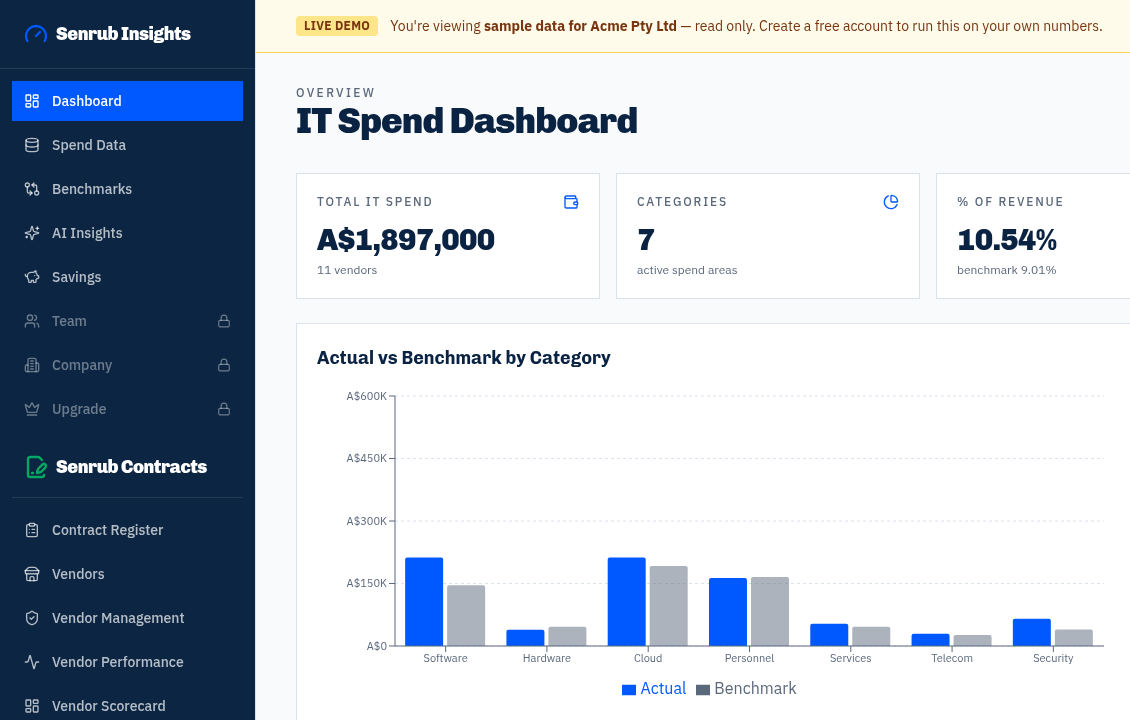The width and height of the screenshot is (1130, 720).
Task: Click the pie chart icon on Categories card
Action: (x=891, y=202)
